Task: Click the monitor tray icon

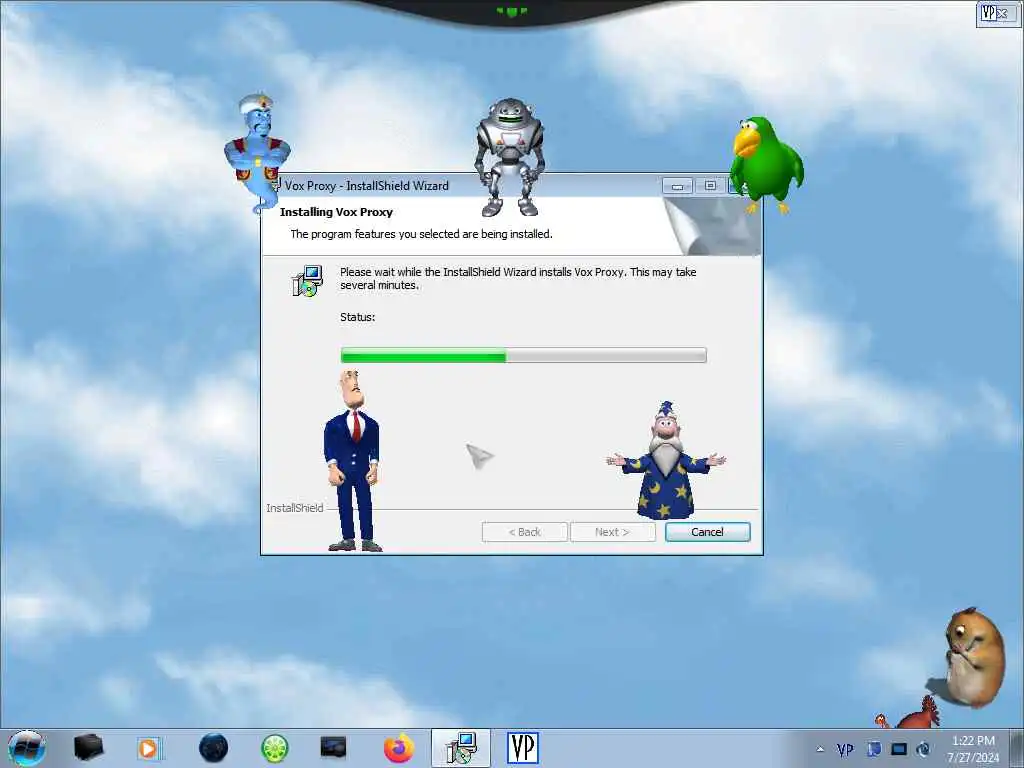Action: (x=899, y=749)
